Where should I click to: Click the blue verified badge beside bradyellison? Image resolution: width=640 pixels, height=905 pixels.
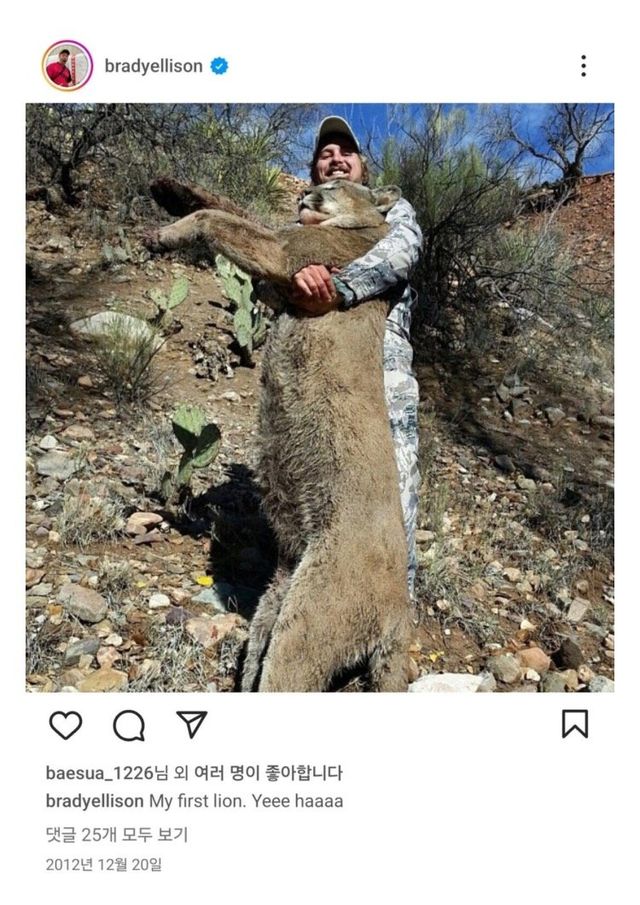click(x=219, y=66)
